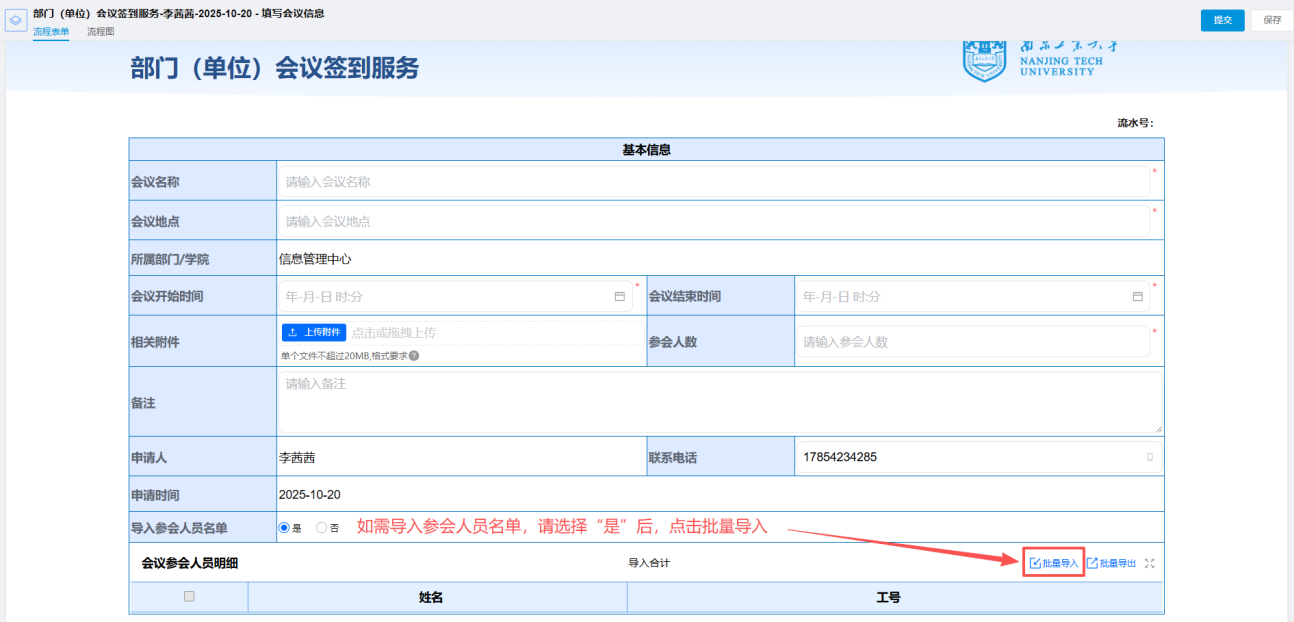
Task: Select 是 for 导入参会人员名单
Action: coord(284,528)
